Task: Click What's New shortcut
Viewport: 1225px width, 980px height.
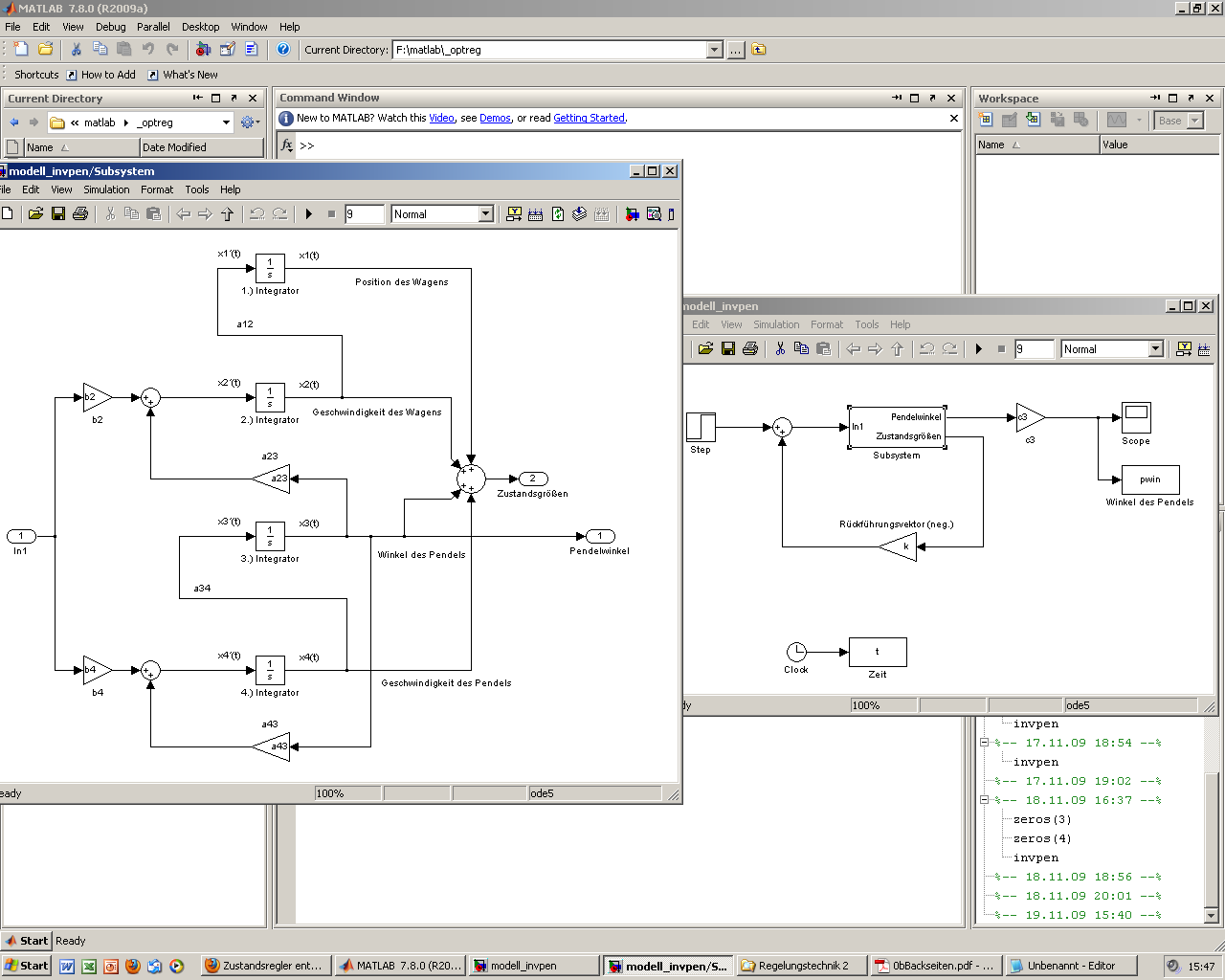Action: pos(182,75)
